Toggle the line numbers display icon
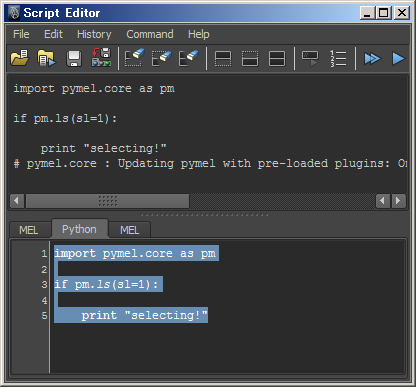 (338, 59)
